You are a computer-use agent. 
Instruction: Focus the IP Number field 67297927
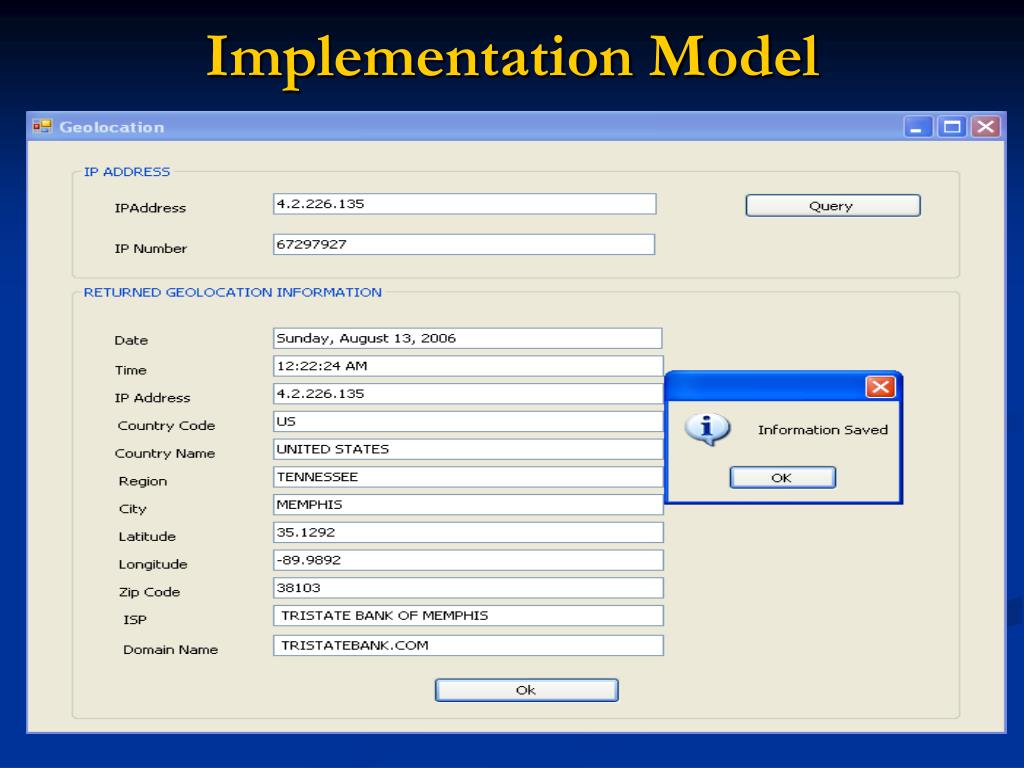pos(464,244)
